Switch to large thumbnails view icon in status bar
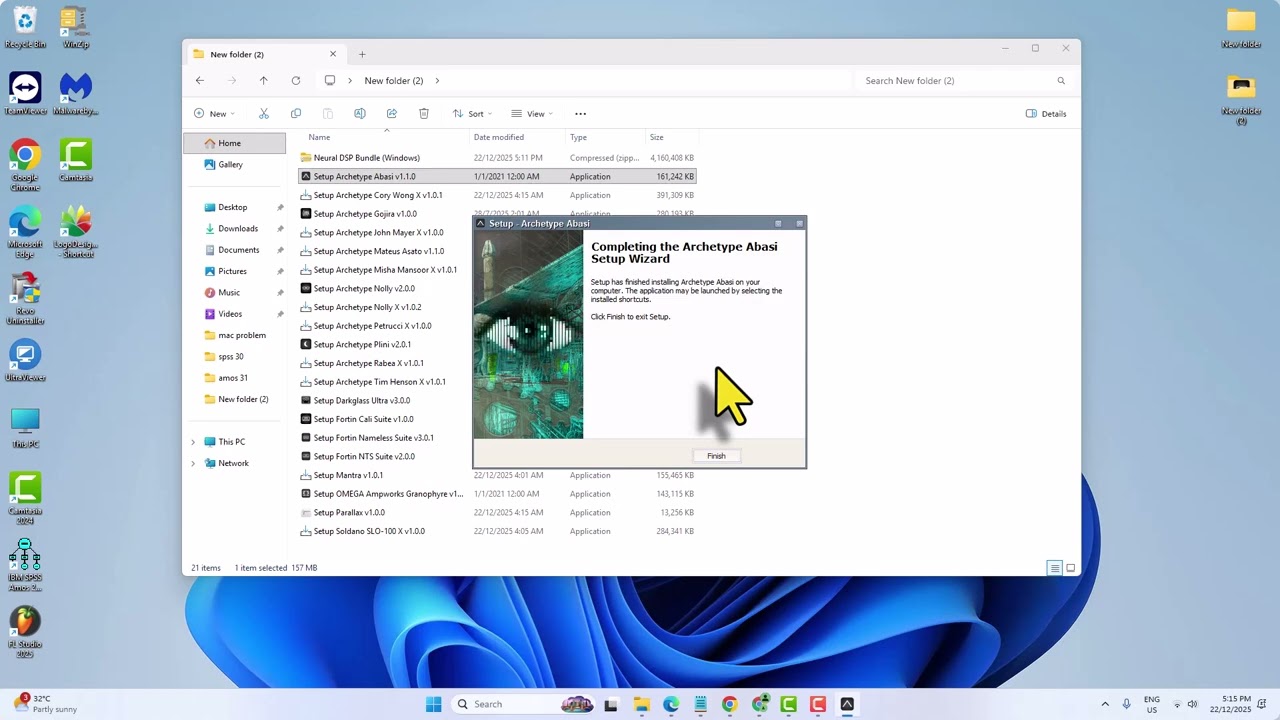The height and width of the screenshot is (720, 1280). coord(1070,568)
